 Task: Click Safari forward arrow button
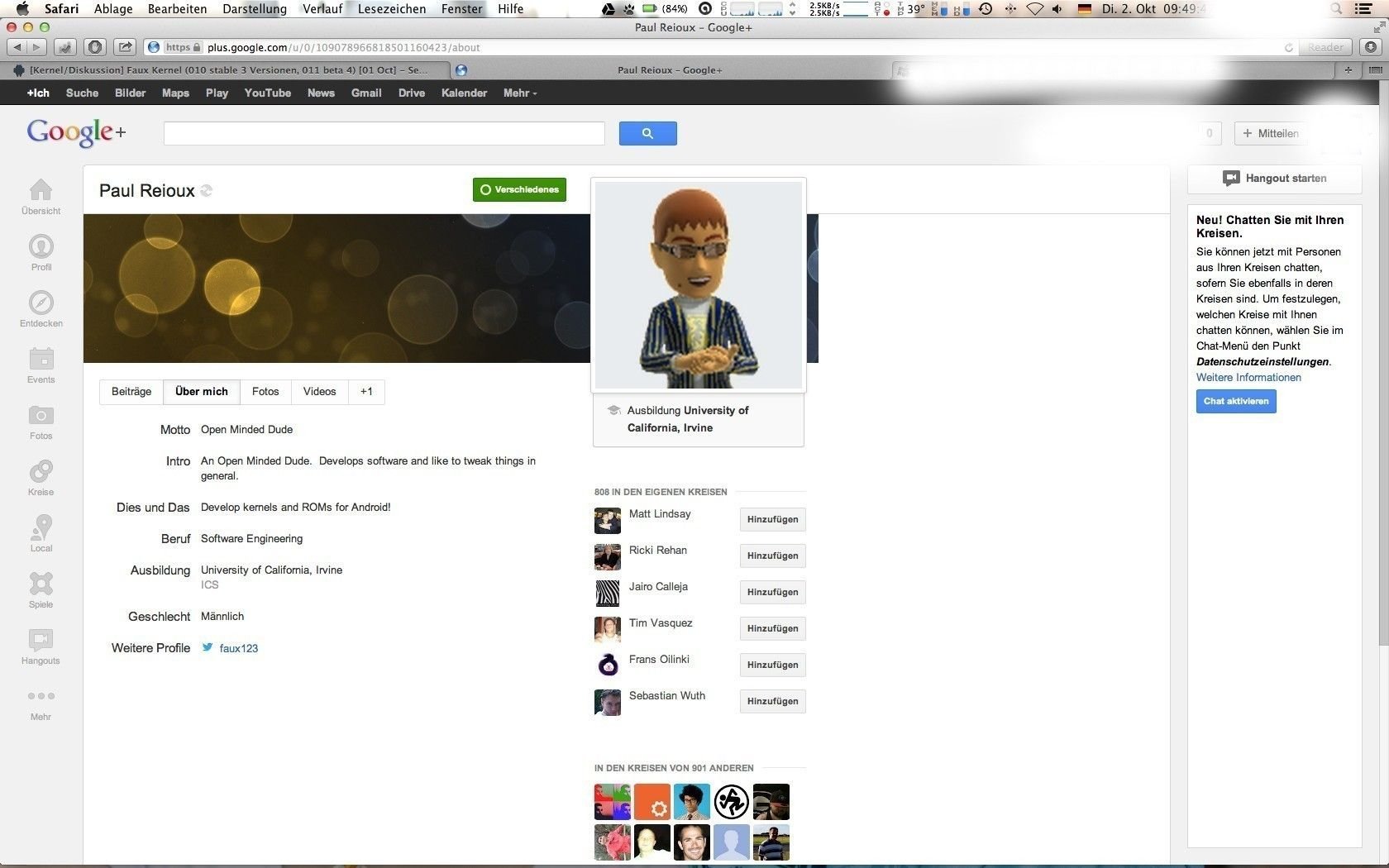tap(36, 47)
